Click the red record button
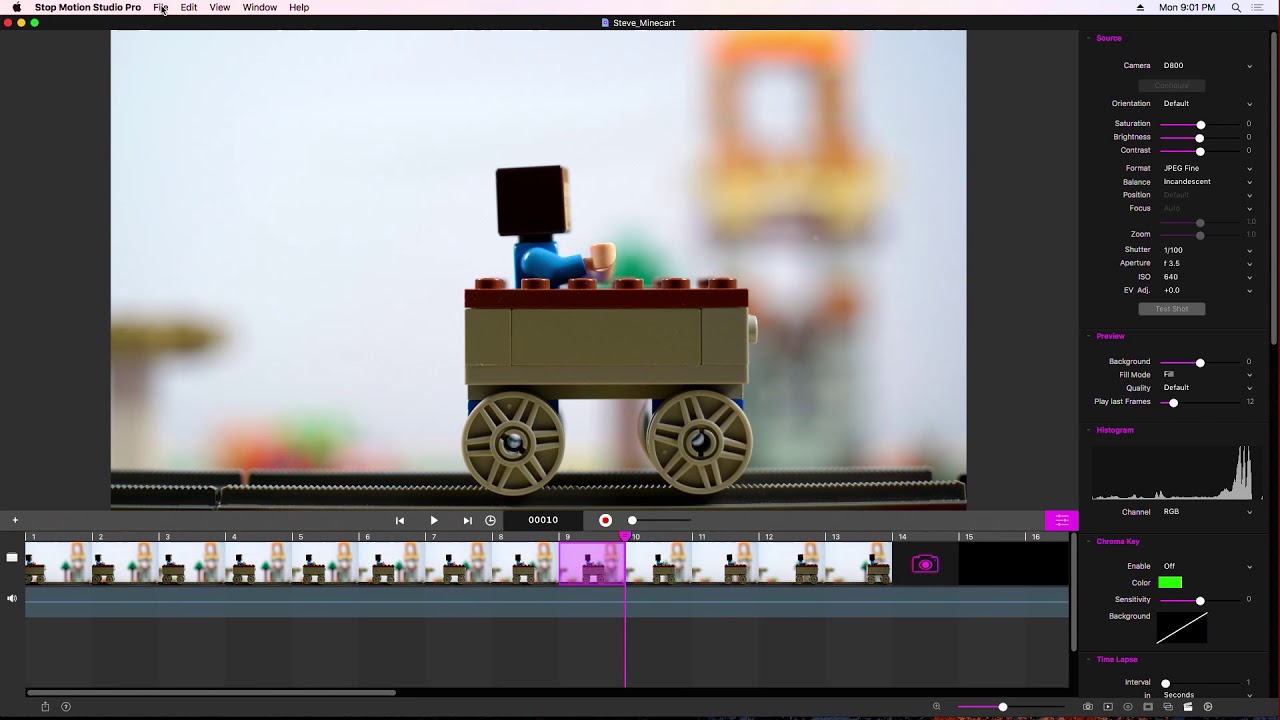The width and height of the screenshot is (1280, 720). (x=605, y=520)
